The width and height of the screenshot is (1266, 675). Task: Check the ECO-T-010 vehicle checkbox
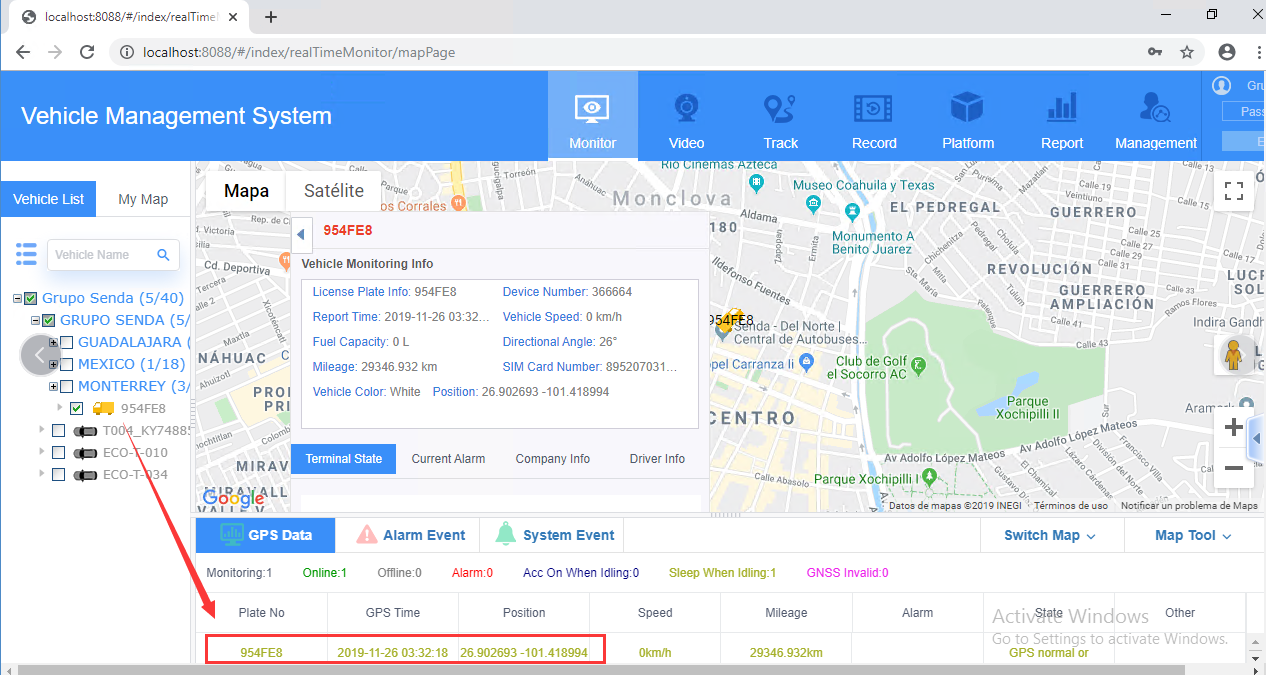click(x=59, y=453)
